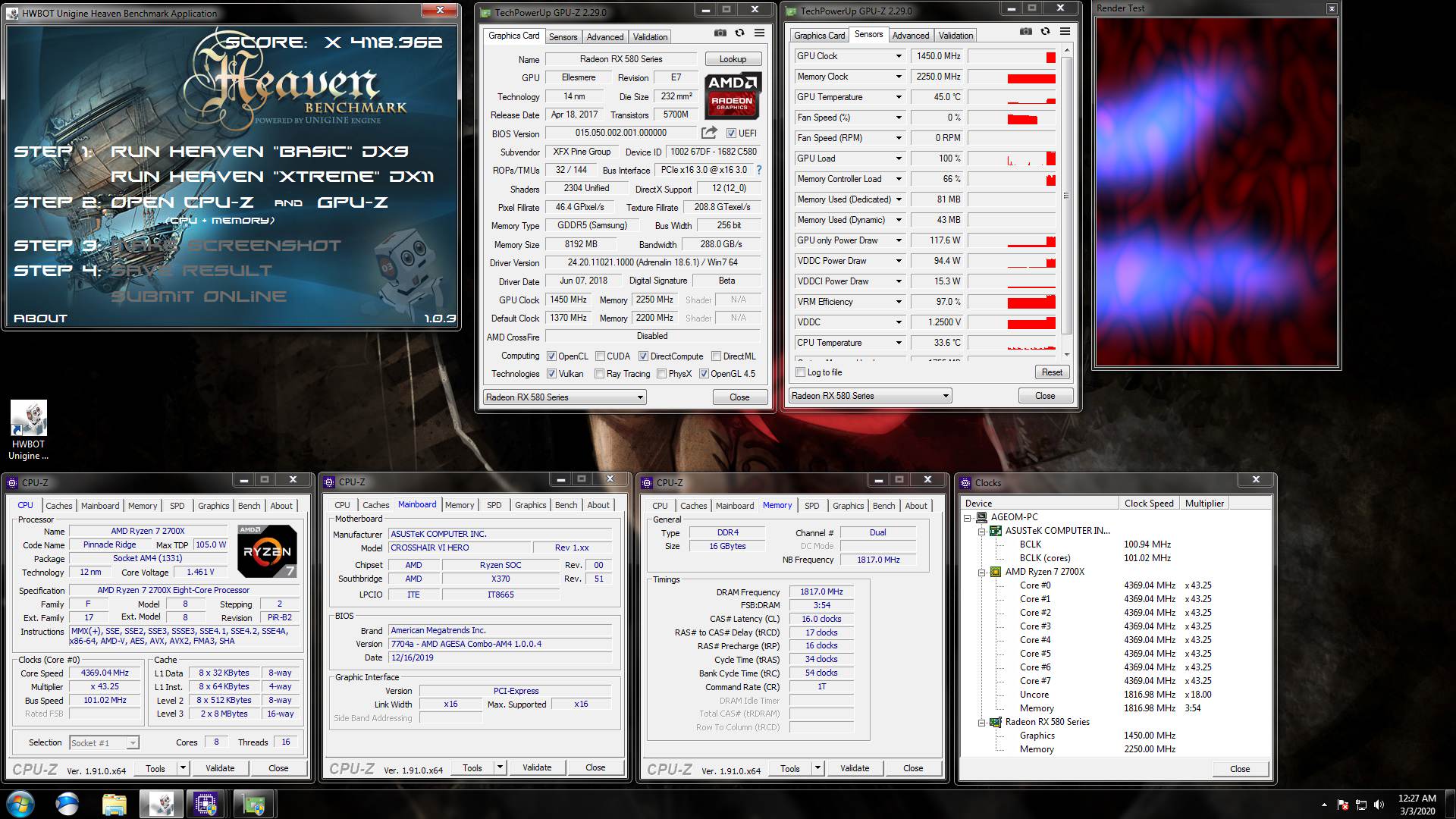Open the SPD tab in CPU-Z Mainboard window

(494, 505)
